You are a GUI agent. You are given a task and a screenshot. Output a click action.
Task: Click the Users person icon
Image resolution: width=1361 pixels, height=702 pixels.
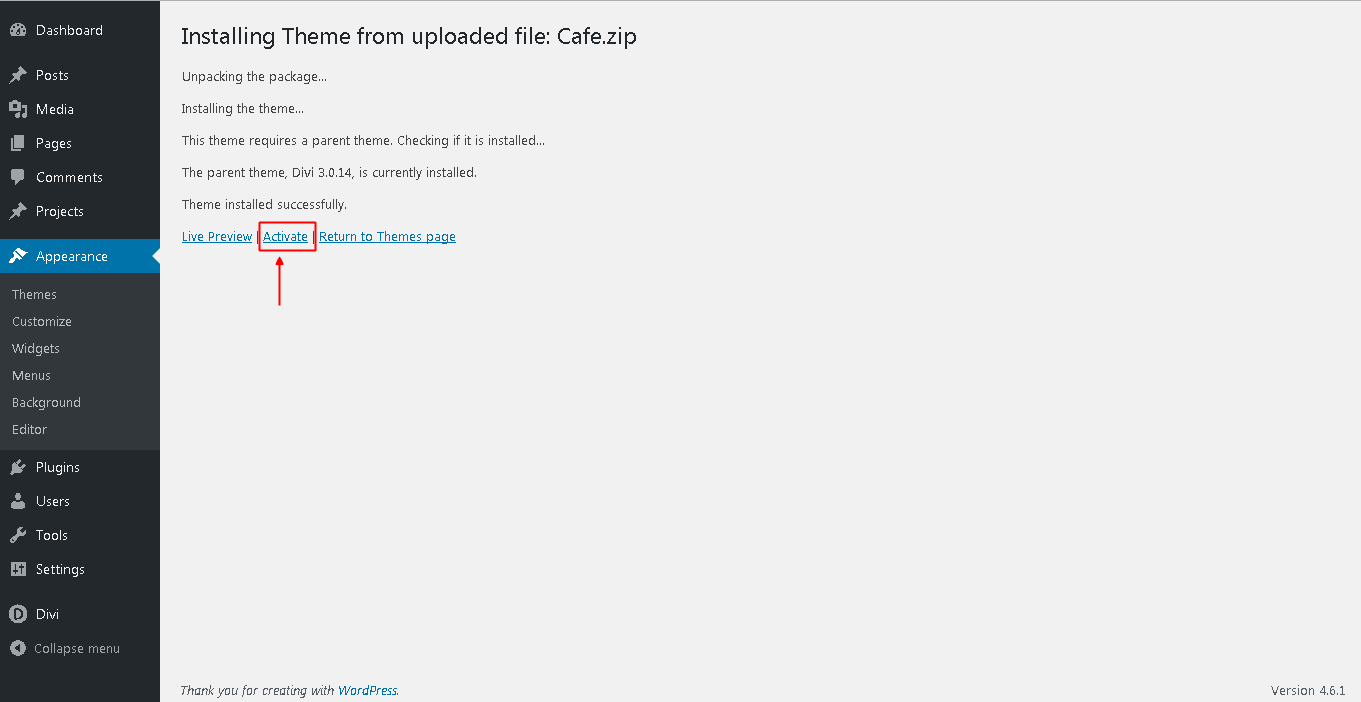[x=18, y=501]
